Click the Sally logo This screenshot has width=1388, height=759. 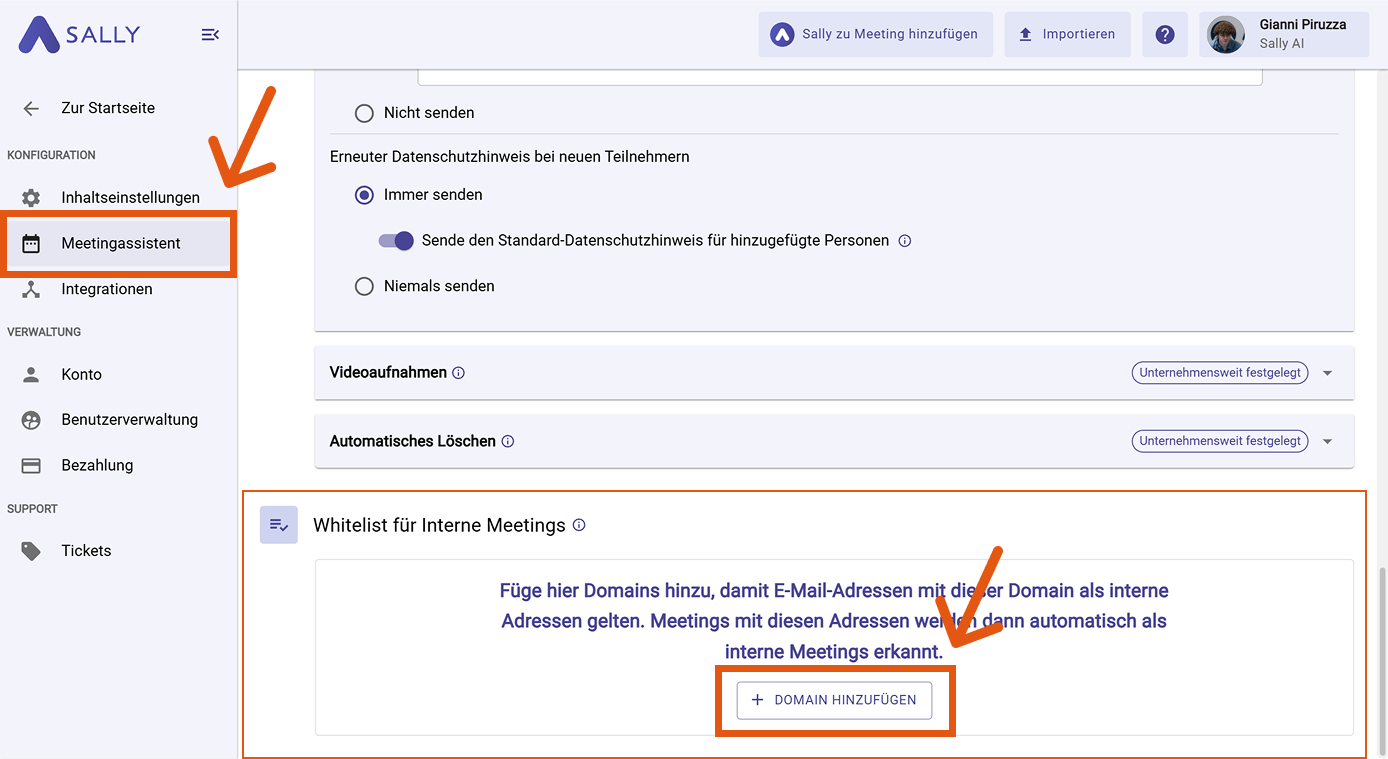[x=80, y=35]
